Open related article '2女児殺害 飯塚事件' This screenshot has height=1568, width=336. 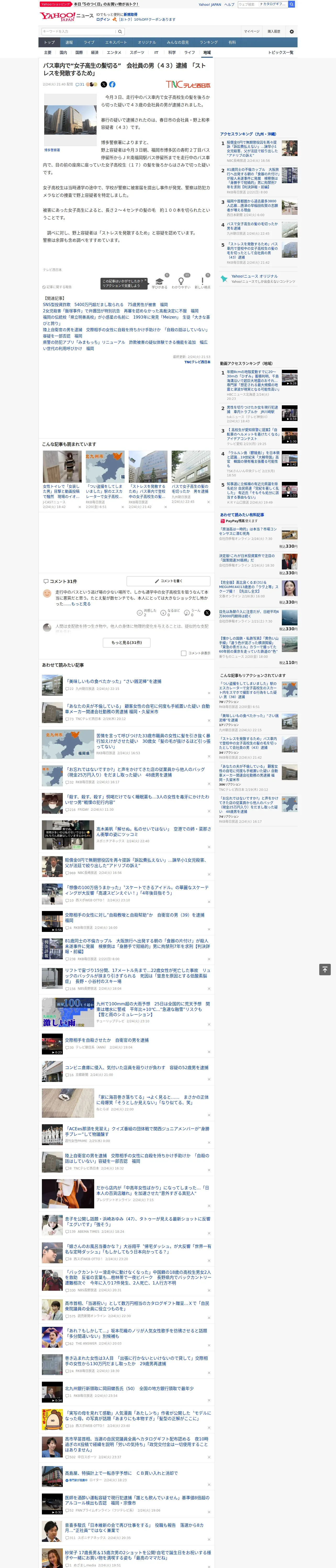120,310
